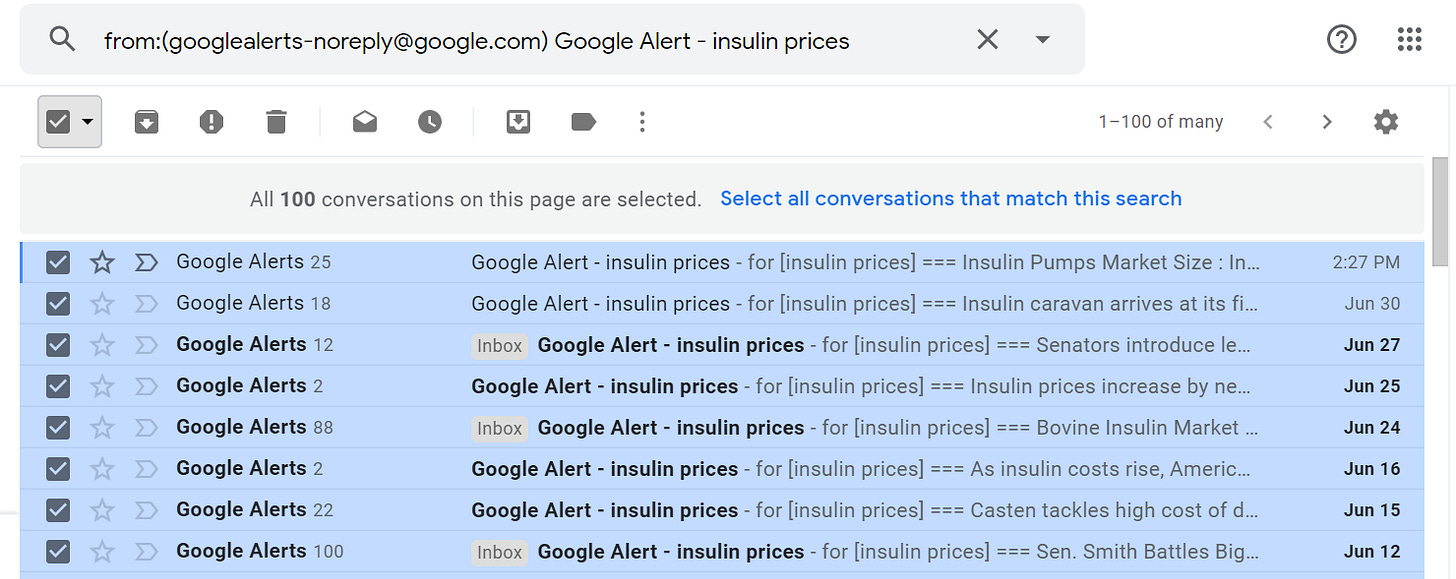This screenshot has height=579, width=1456.
Task: Uncheck the Jun 27 Google Alerts conversation
Action: click(x=58, y=345)
